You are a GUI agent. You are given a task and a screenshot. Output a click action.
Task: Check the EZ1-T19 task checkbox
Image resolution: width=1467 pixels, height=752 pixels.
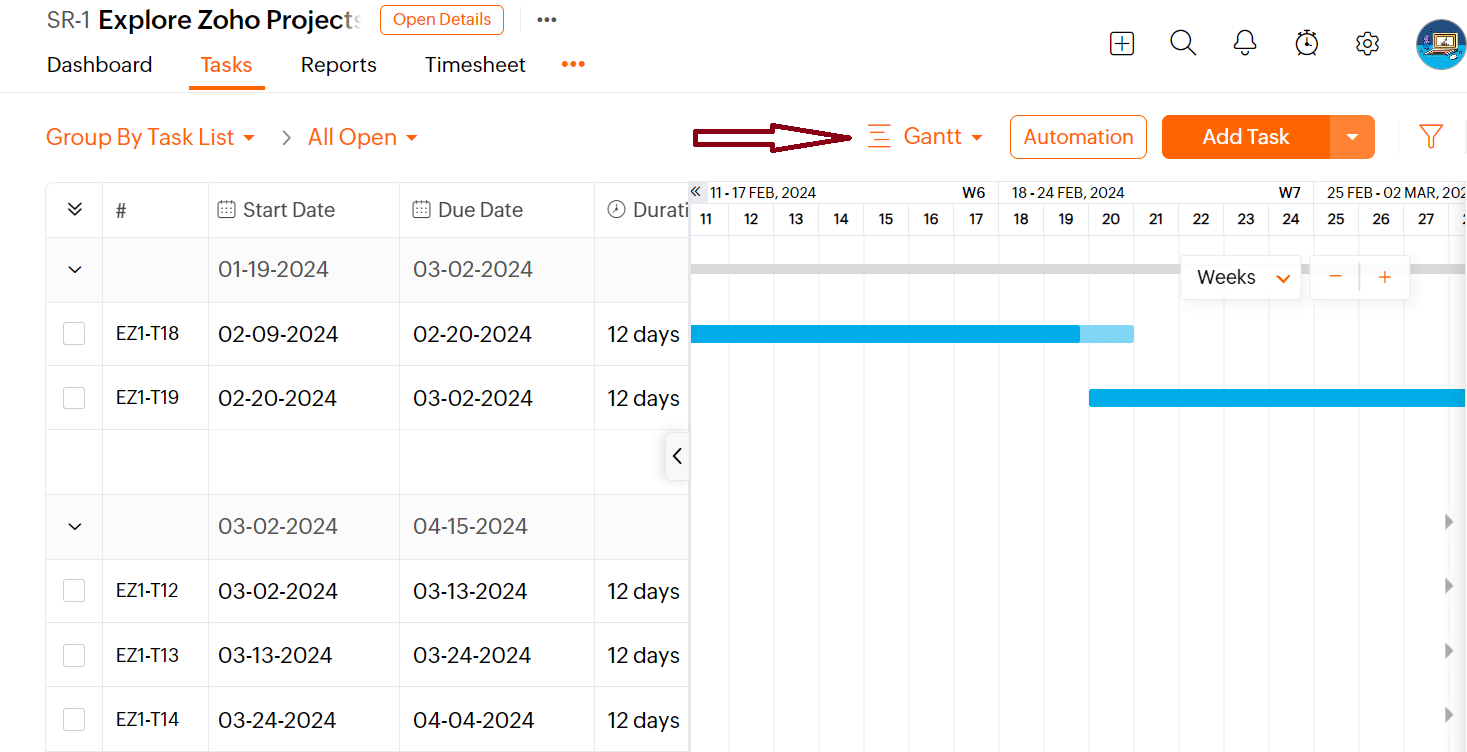pyautogui.click(x=74, y=398)
